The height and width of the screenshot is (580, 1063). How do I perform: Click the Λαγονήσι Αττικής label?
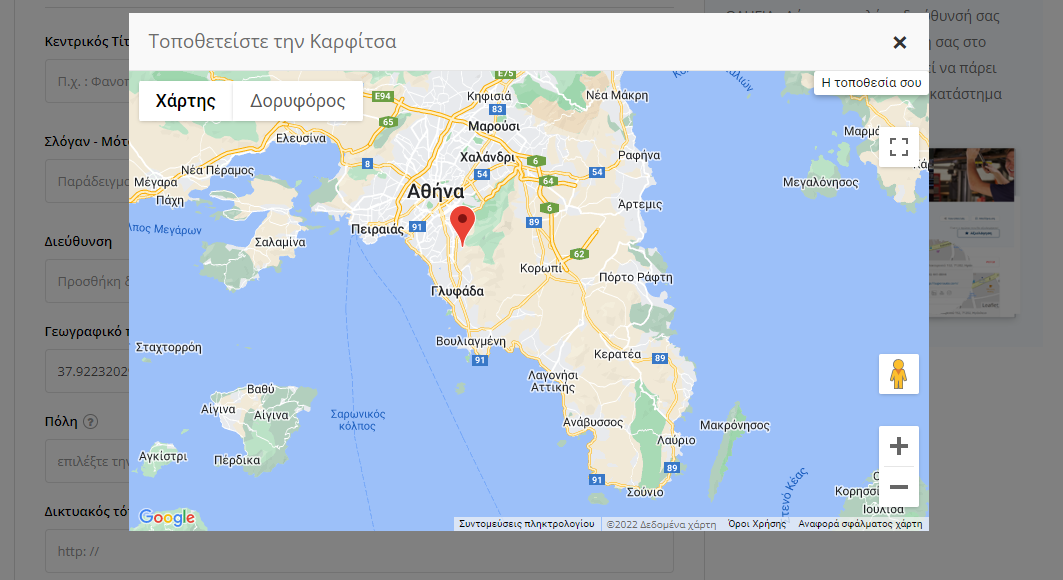[553, 381]
